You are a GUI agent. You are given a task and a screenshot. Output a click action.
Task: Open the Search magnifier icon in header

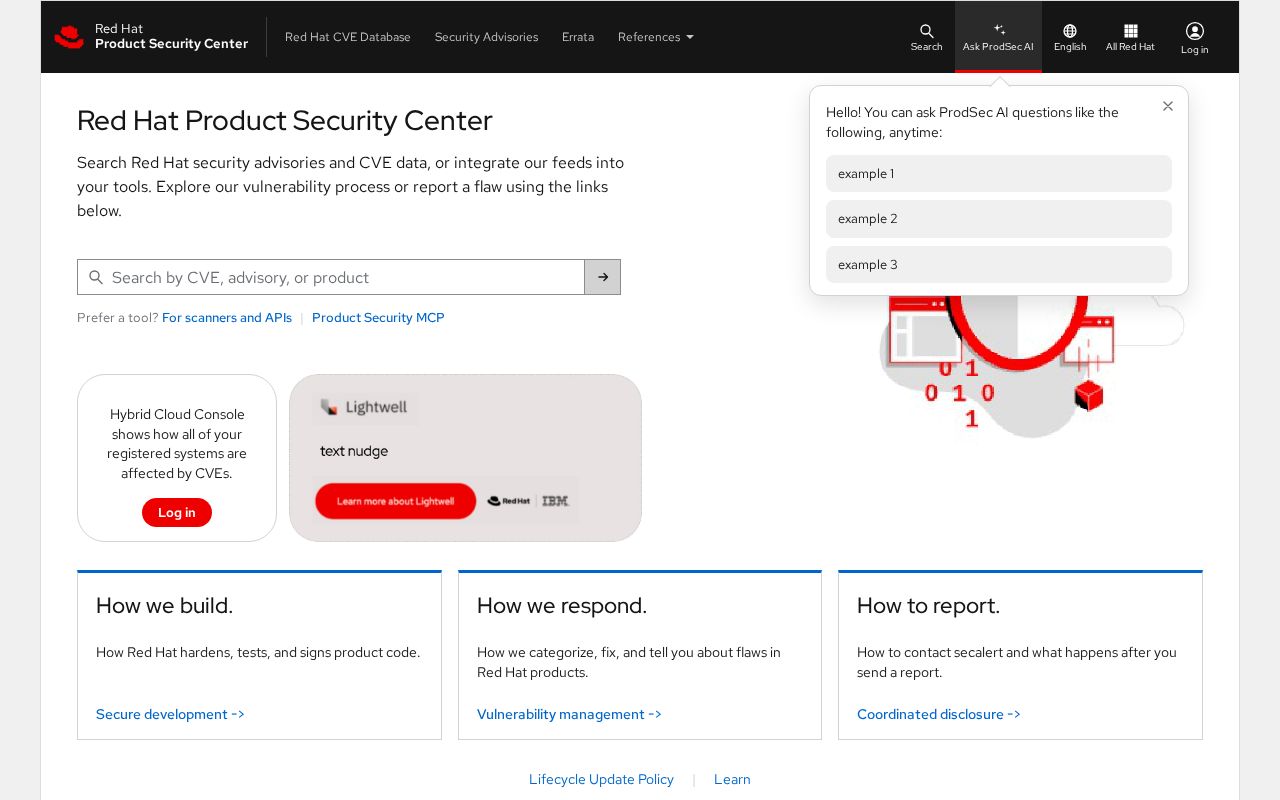(x=926, y=31)
